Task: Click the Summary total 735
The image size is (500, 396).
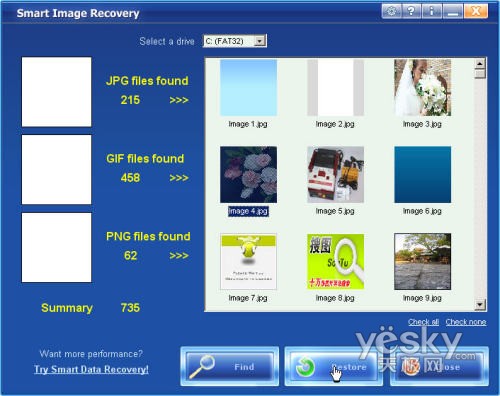Action: click(130, 308)
